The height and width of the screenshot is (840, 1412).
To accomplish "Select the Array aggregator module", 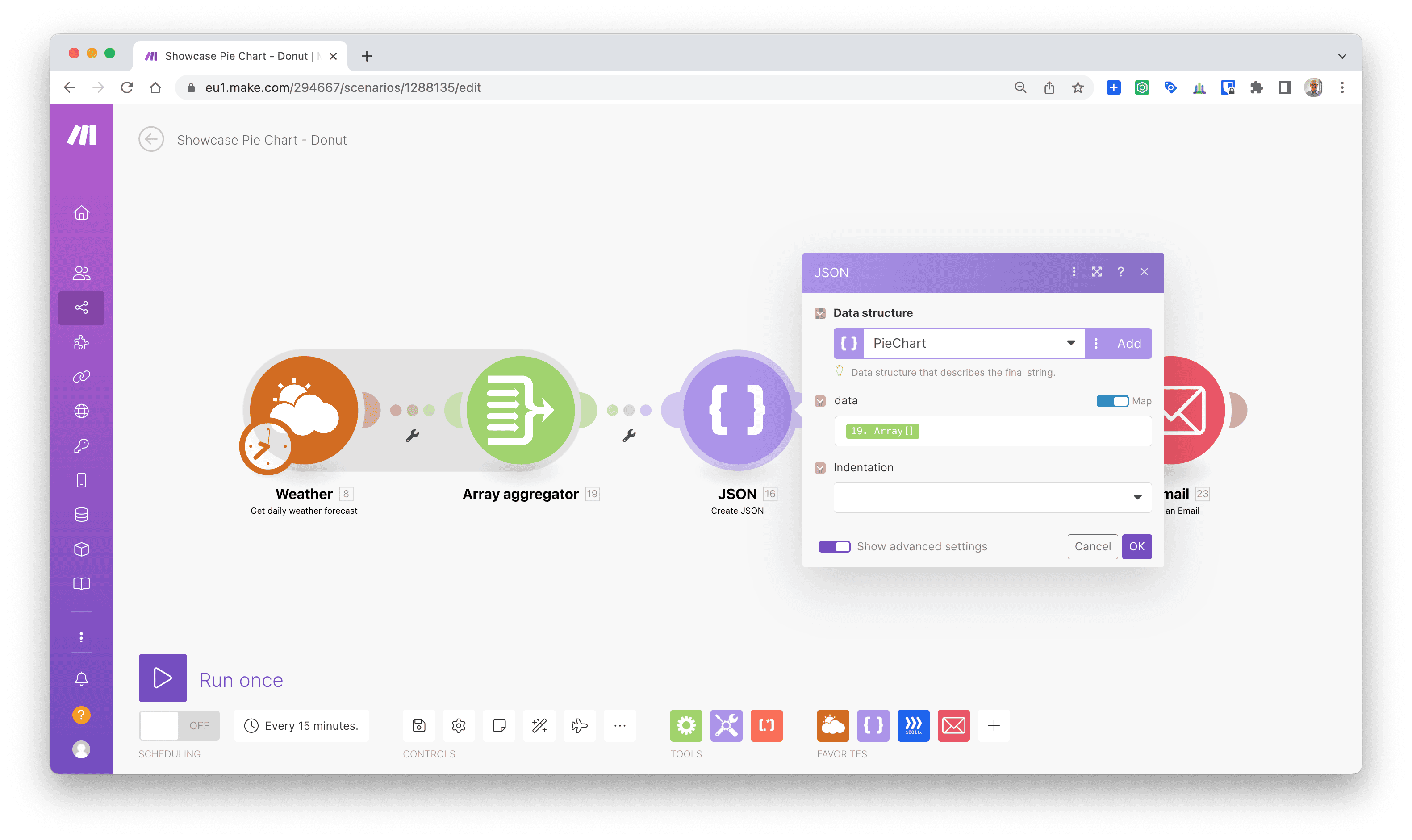I will pyautogui.click(x=520, y=410).
